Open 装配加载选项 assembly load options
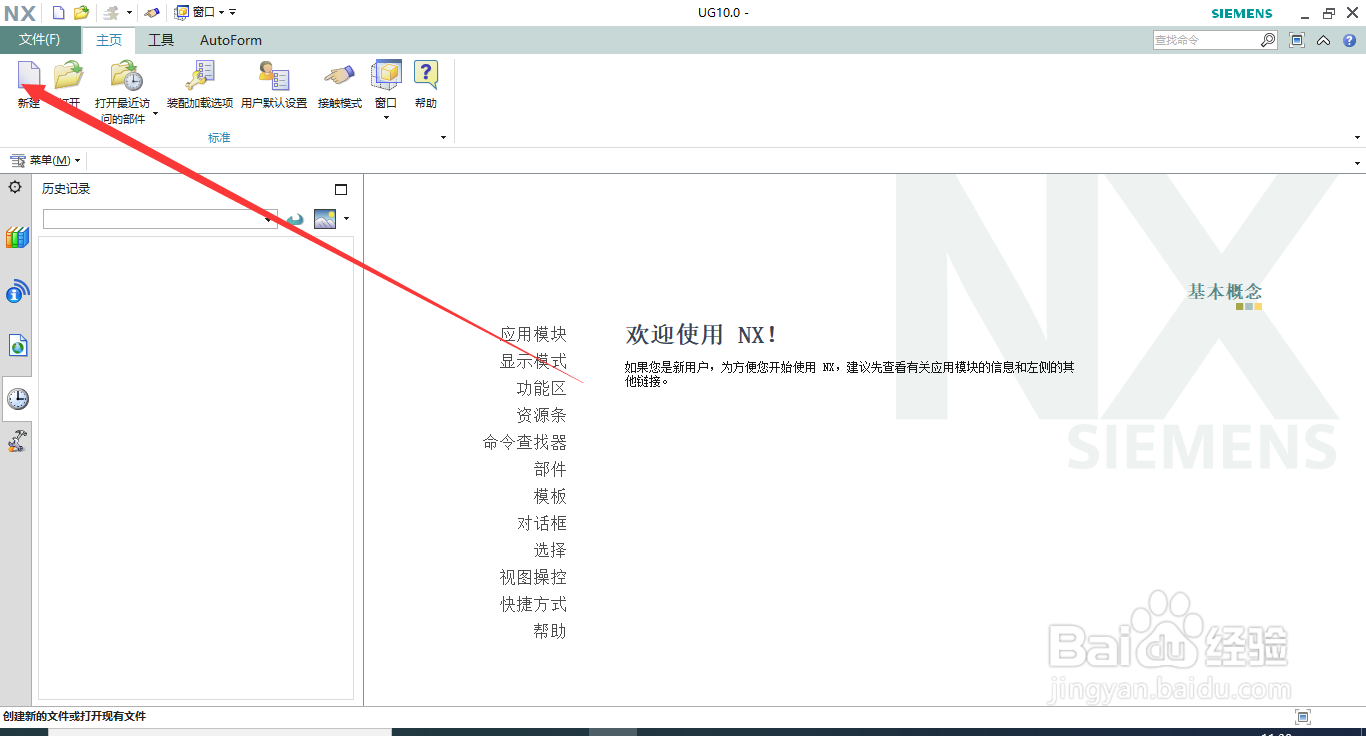 pyautogui.click(x=199, y=76)
